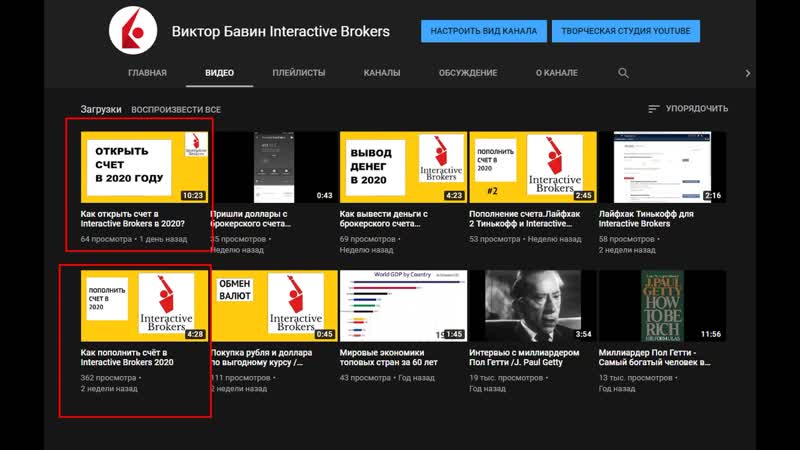
Task: Click the 13 тыс. просмотров text
Action: pyautogui.click(x=636, y=378)
